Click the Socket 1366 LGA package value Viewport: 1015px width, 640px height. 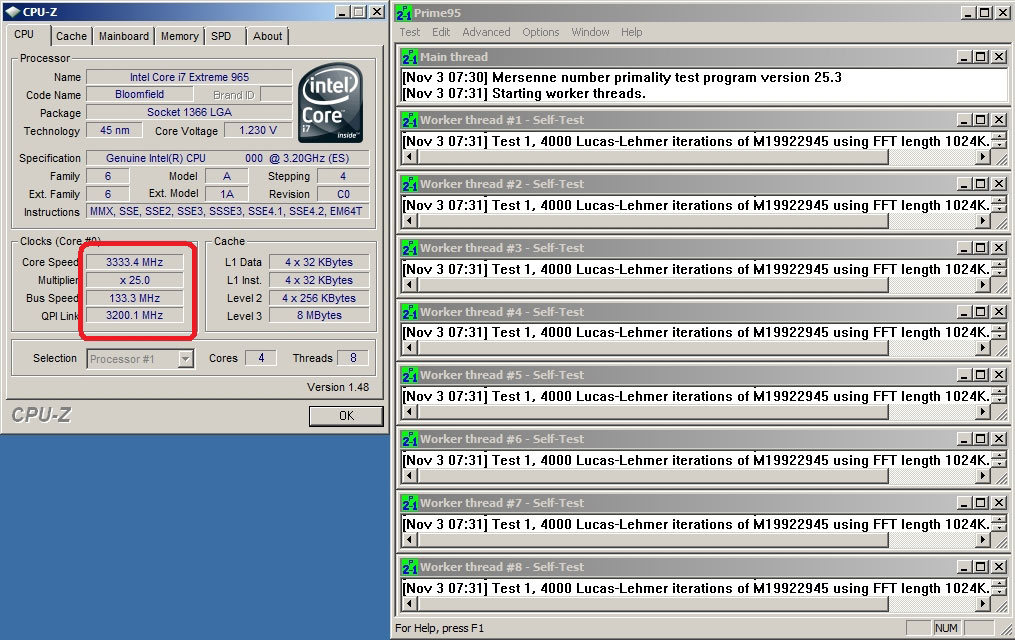coord(189,112)
